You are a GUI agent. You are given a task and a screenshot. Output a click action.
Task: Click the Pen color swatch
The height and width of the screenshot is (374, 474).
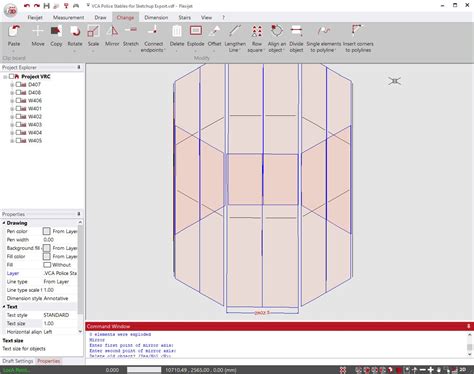47,231
